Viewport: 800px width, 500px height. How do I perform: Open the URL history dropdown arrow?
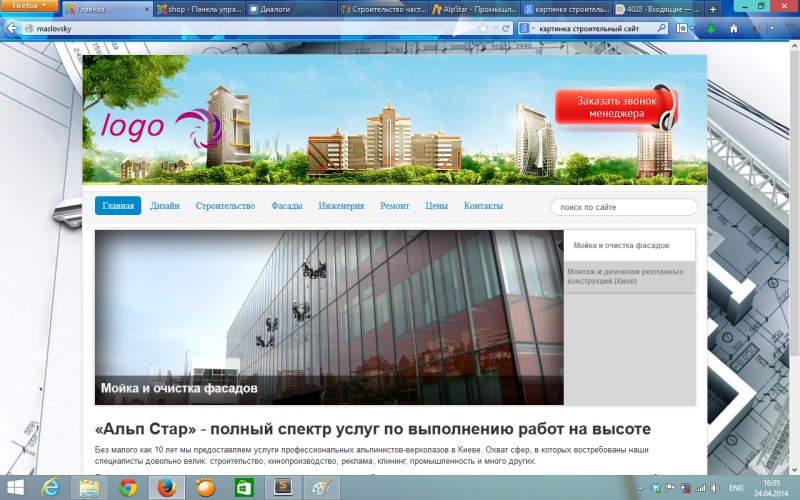495,29
